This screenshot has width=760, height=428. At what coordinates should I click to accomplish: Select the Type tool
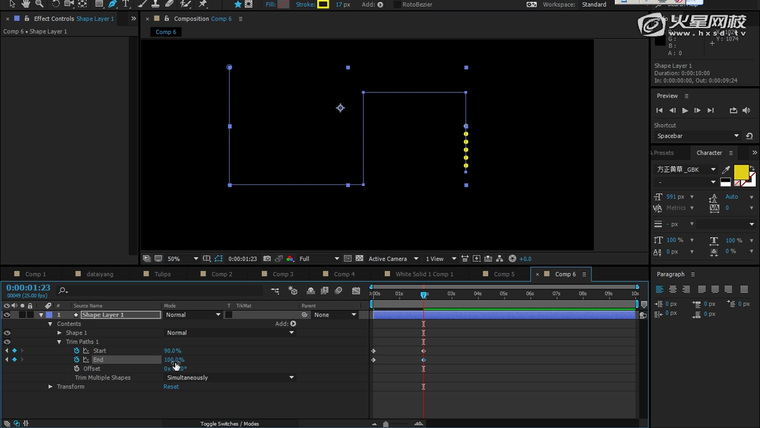126,4
